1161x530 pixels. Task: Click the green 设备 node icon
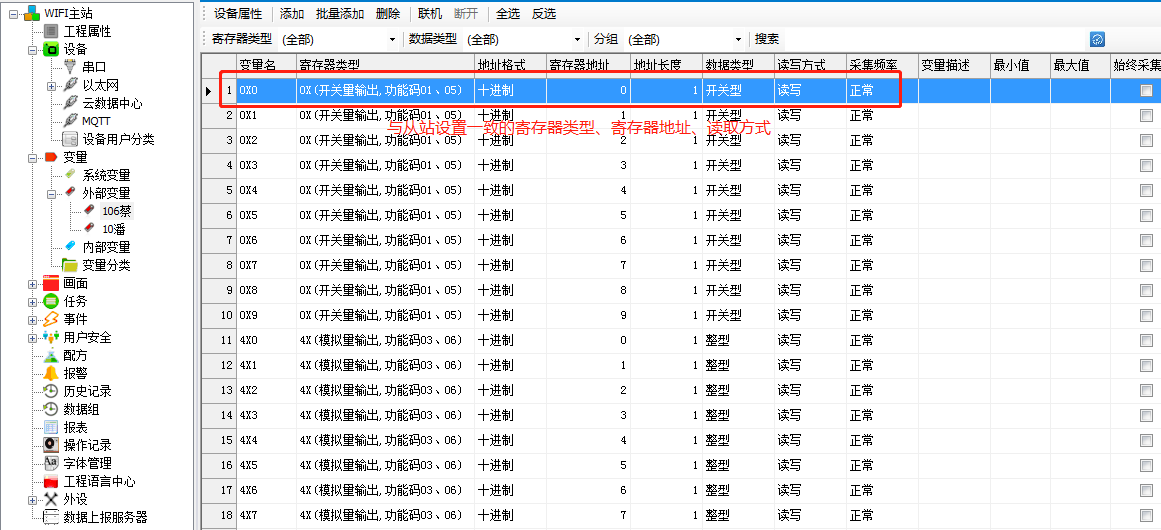coord(50,50)
